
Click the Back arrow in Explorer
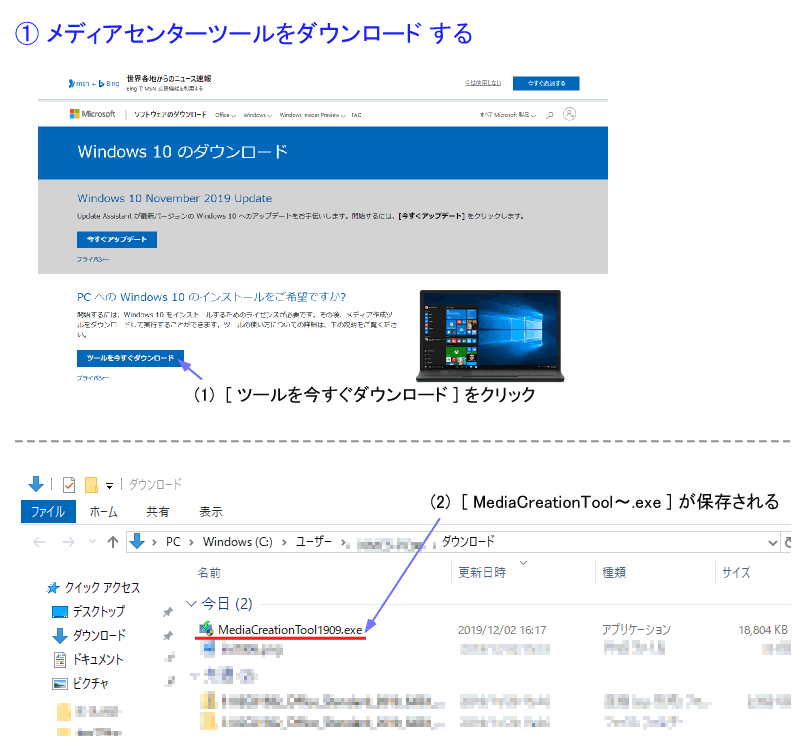click(39, 542)
